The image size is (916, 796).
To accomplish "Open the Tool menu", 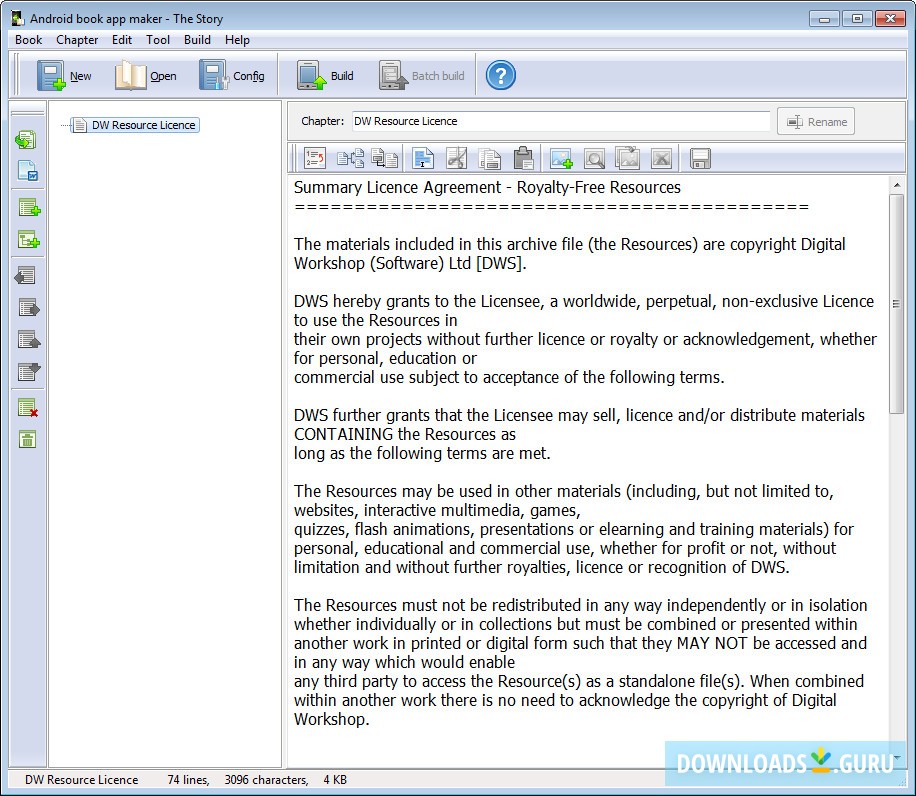I will pyautogui.click(x=158, y=40).
